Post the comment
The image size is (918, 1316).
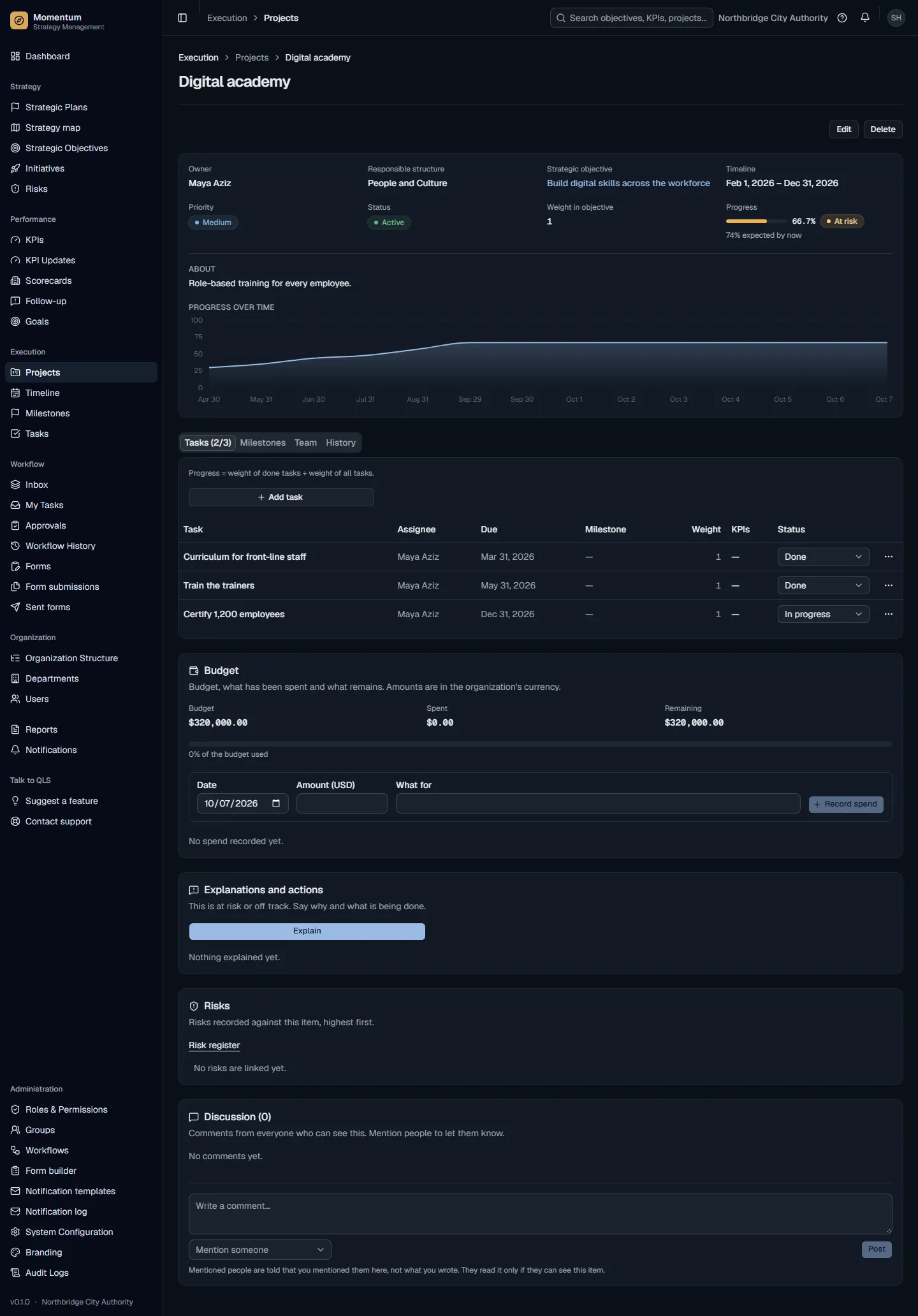pyautogui.click(x=877, y=1249)
